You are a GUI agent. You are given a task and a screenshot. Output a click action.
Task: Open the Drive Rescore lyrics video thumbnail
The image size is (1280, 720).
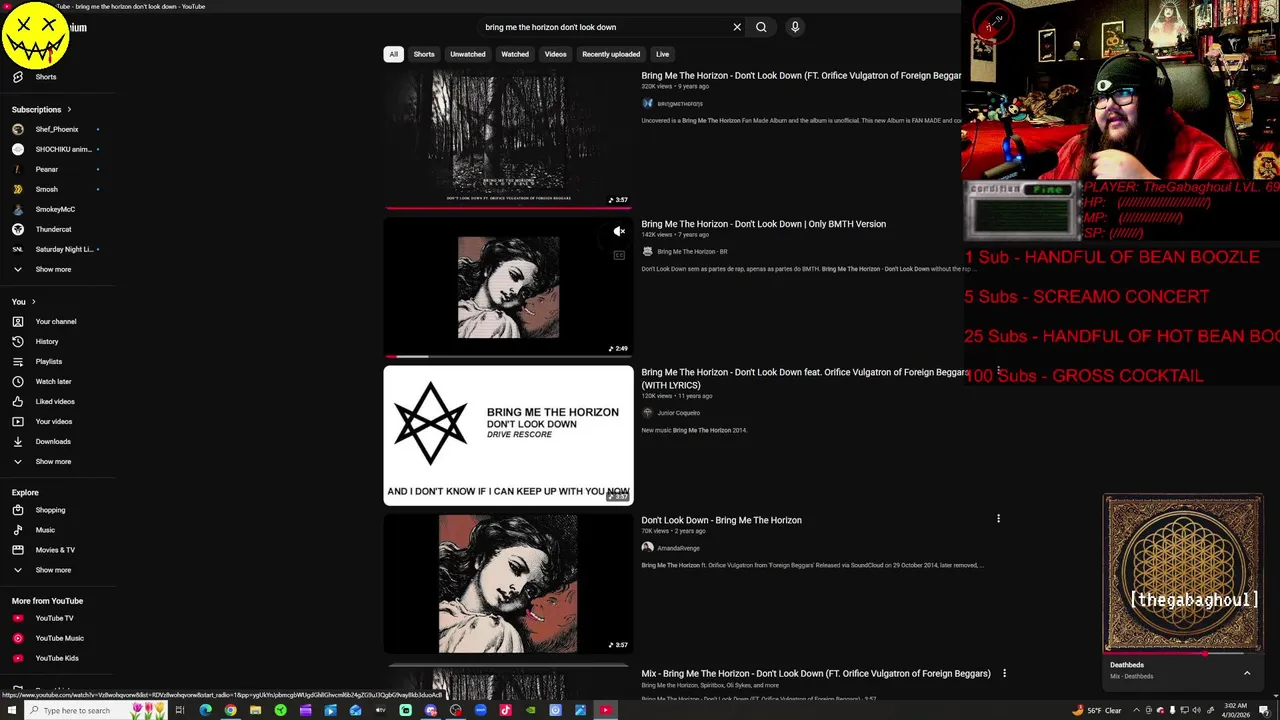point(508,435)
